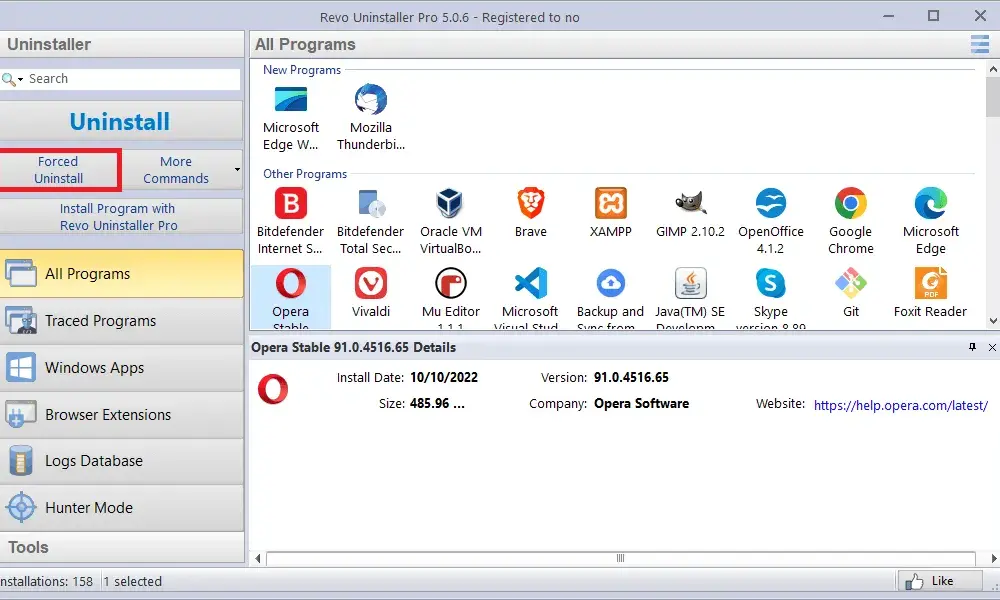This screenshot has width=1000, height=600.
Task: Click the Like thumbs-up button
Action: pyautogui.click(x=938, y=581)
